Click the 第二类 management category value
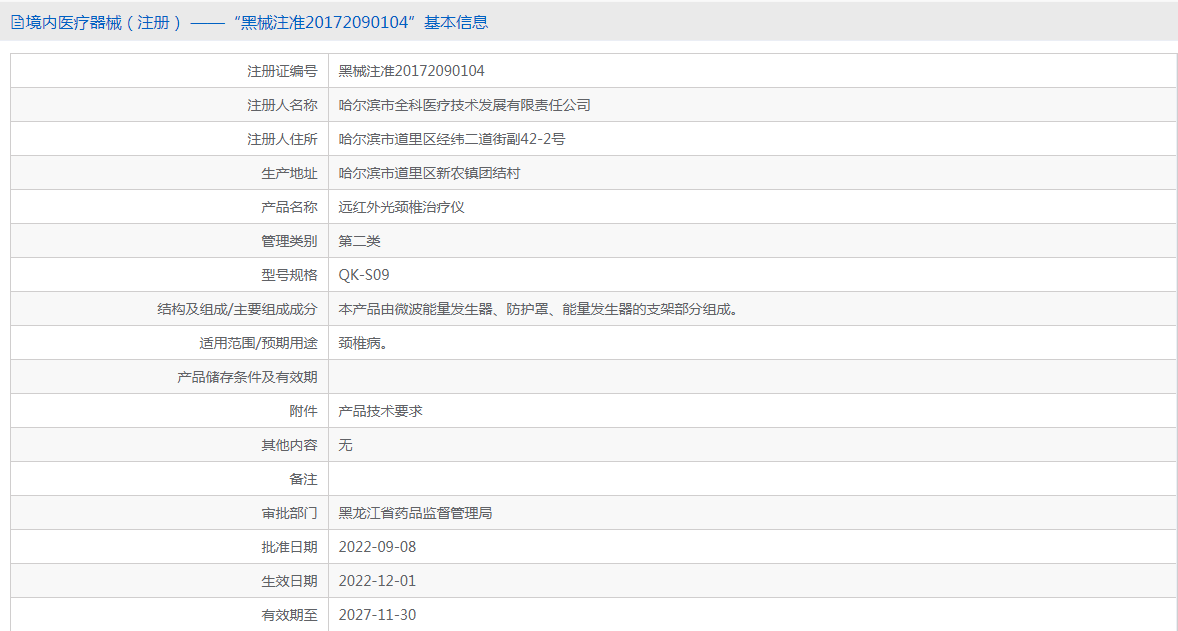 359,241
